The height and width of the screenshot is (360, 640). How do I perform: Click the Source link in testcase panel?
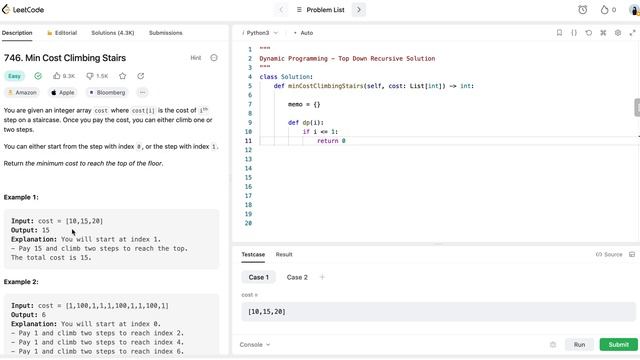(609, 254)
